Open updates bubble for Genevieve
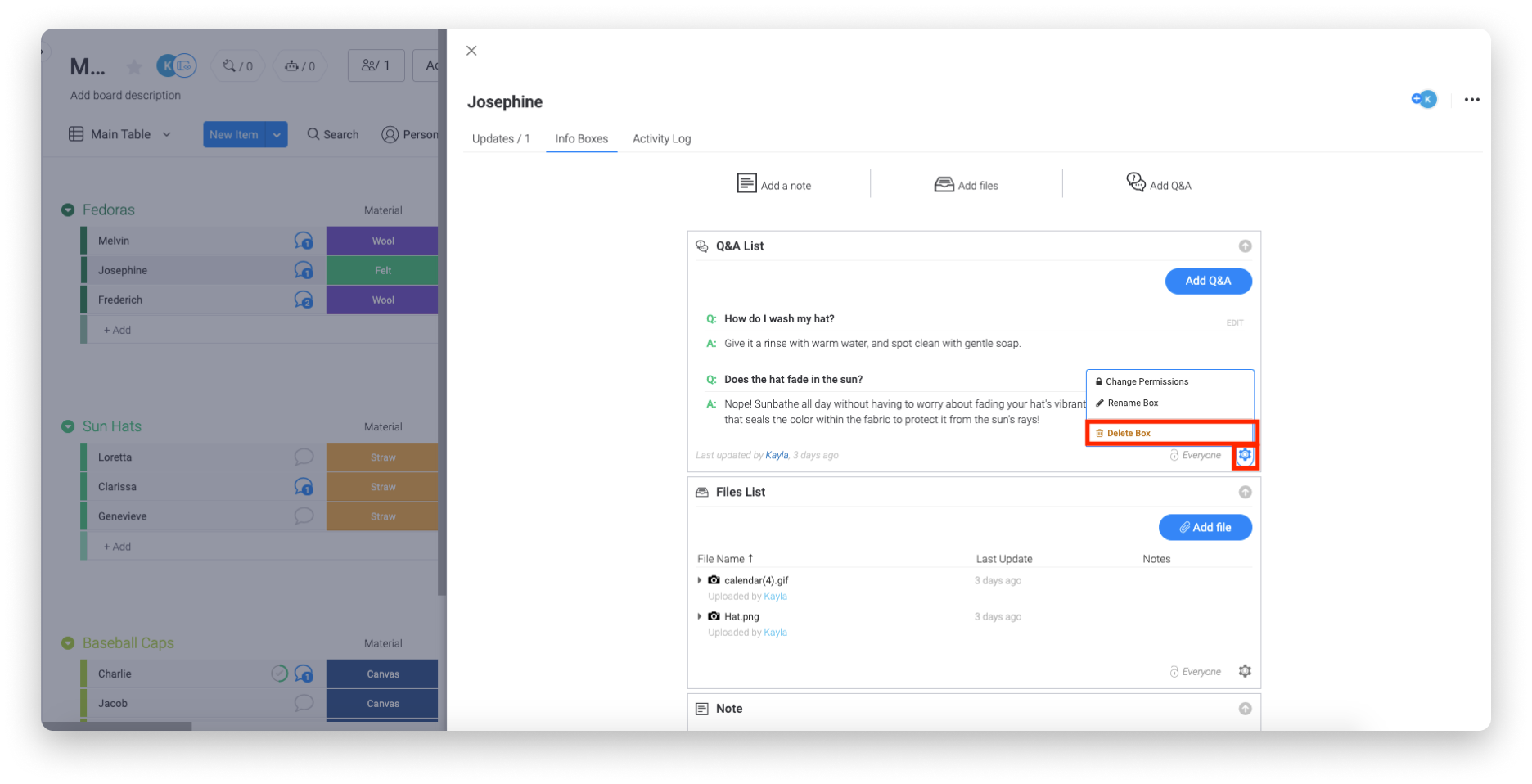1532x784 pixels. point(304,516)
